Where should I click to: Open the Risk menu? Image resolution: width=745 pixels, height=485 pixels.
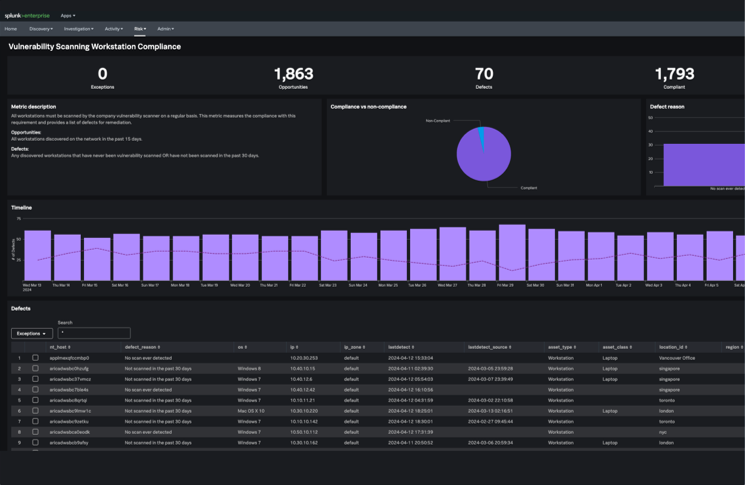[140, 29]
